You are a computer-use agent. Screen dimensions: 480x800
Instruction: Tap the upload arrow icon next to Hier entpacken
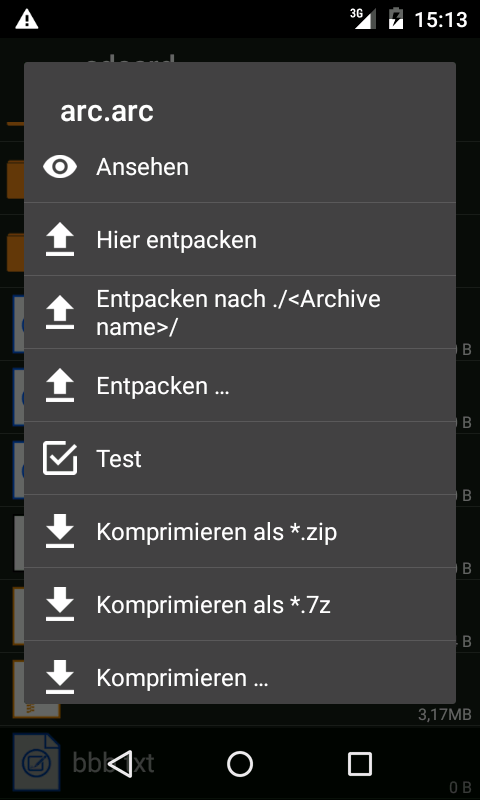point(60,240)
